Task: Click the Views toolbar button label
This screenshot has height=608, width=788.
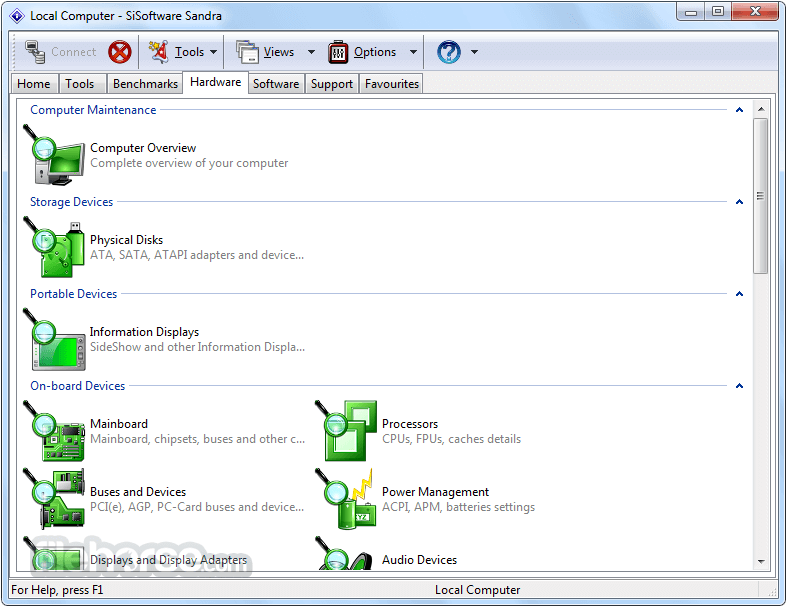Action: 279,52
